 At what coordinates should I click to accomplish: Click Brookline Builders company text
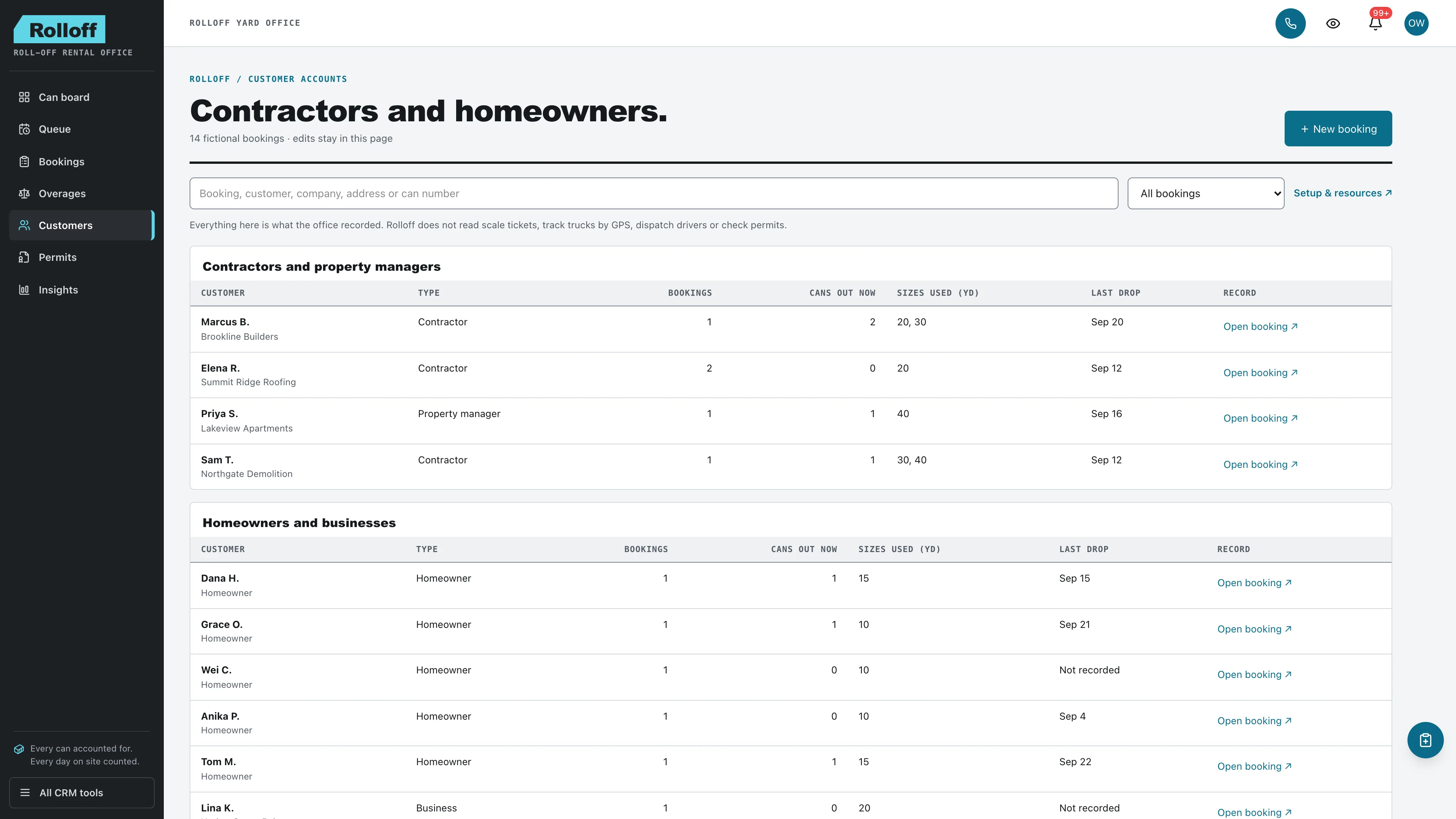(240, 337)
